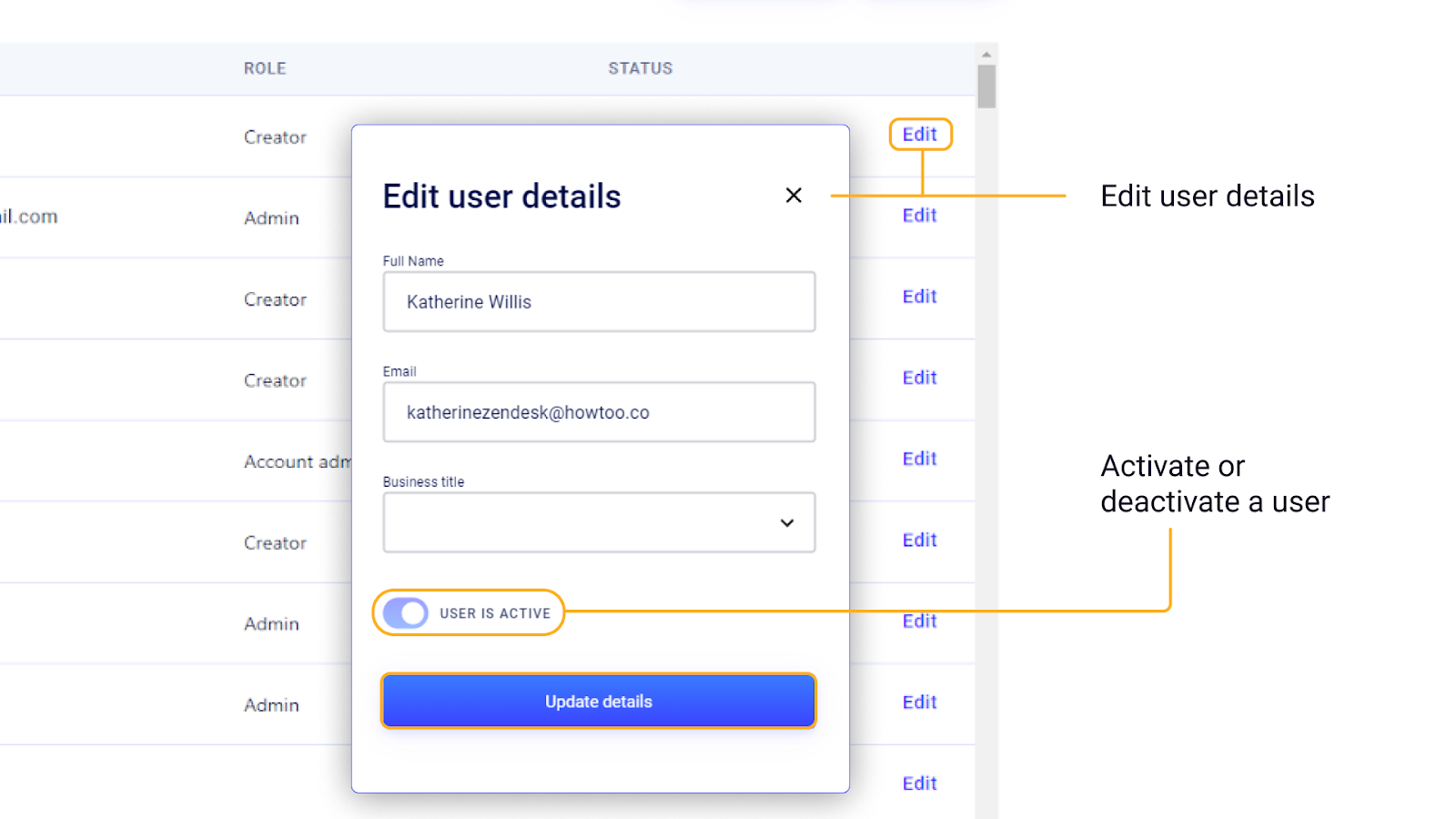The width and height of the screenshot is (1456, 819).
Task: Click the STATUS column header
Action: tap(640, 68)
